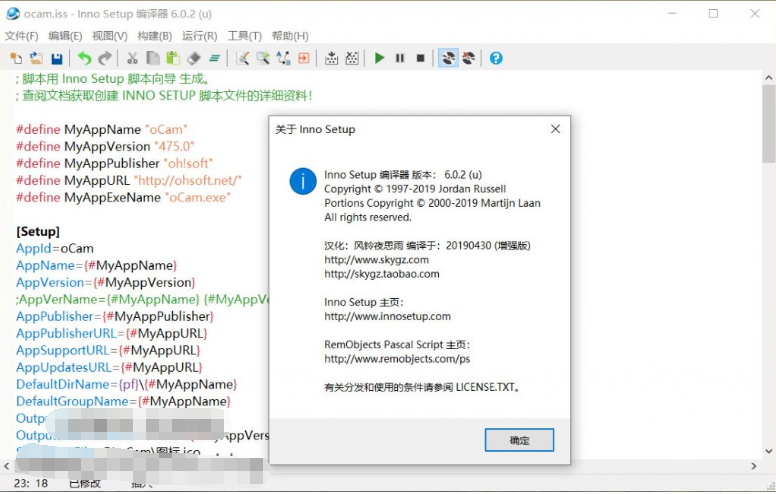
Task: Undo the last edit with the green arrow
Action: click(85, 59)
